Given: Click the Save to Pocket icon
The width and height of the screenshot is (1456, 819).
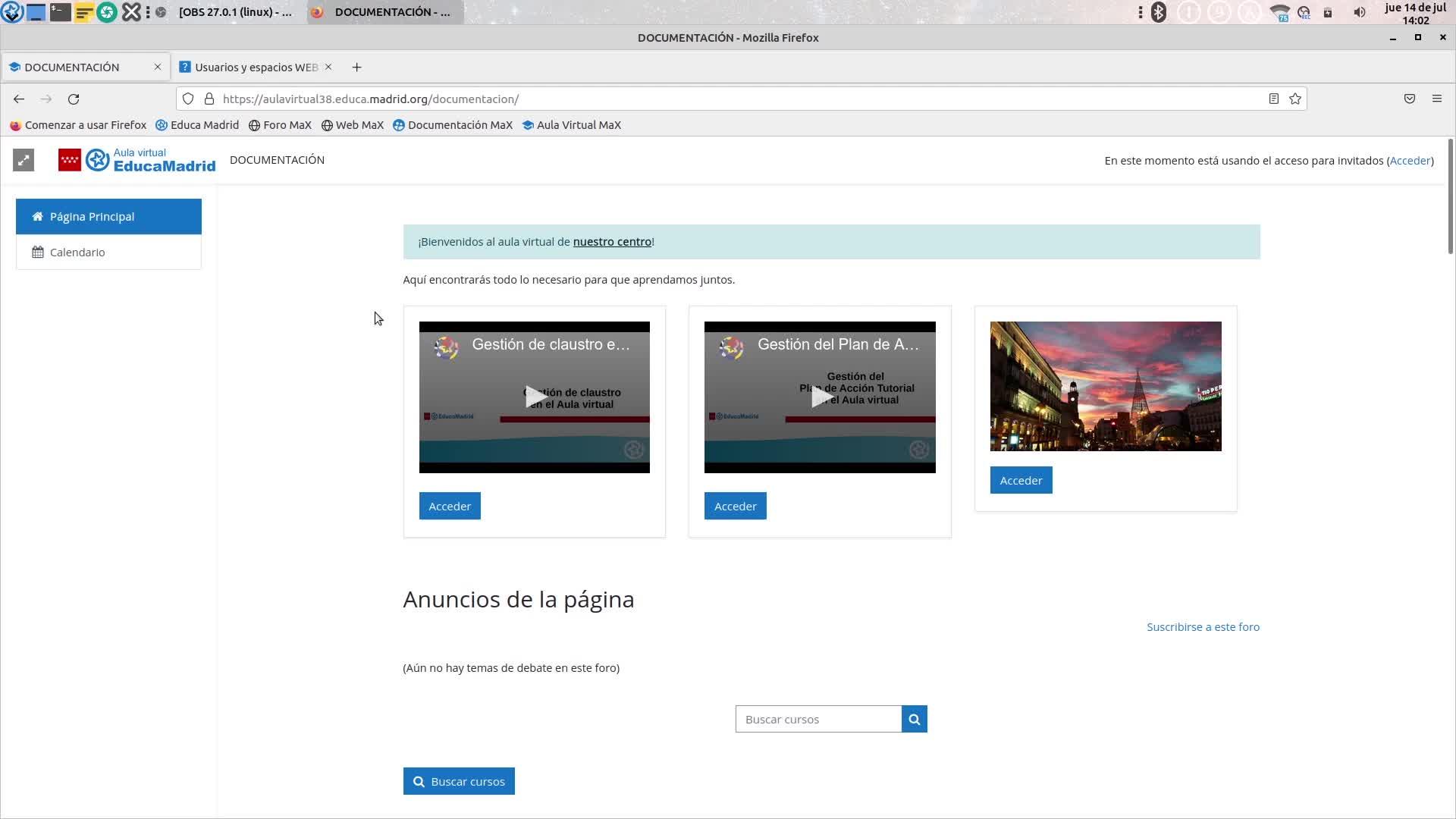Looking at the screenshot, I should [1409, 99].
